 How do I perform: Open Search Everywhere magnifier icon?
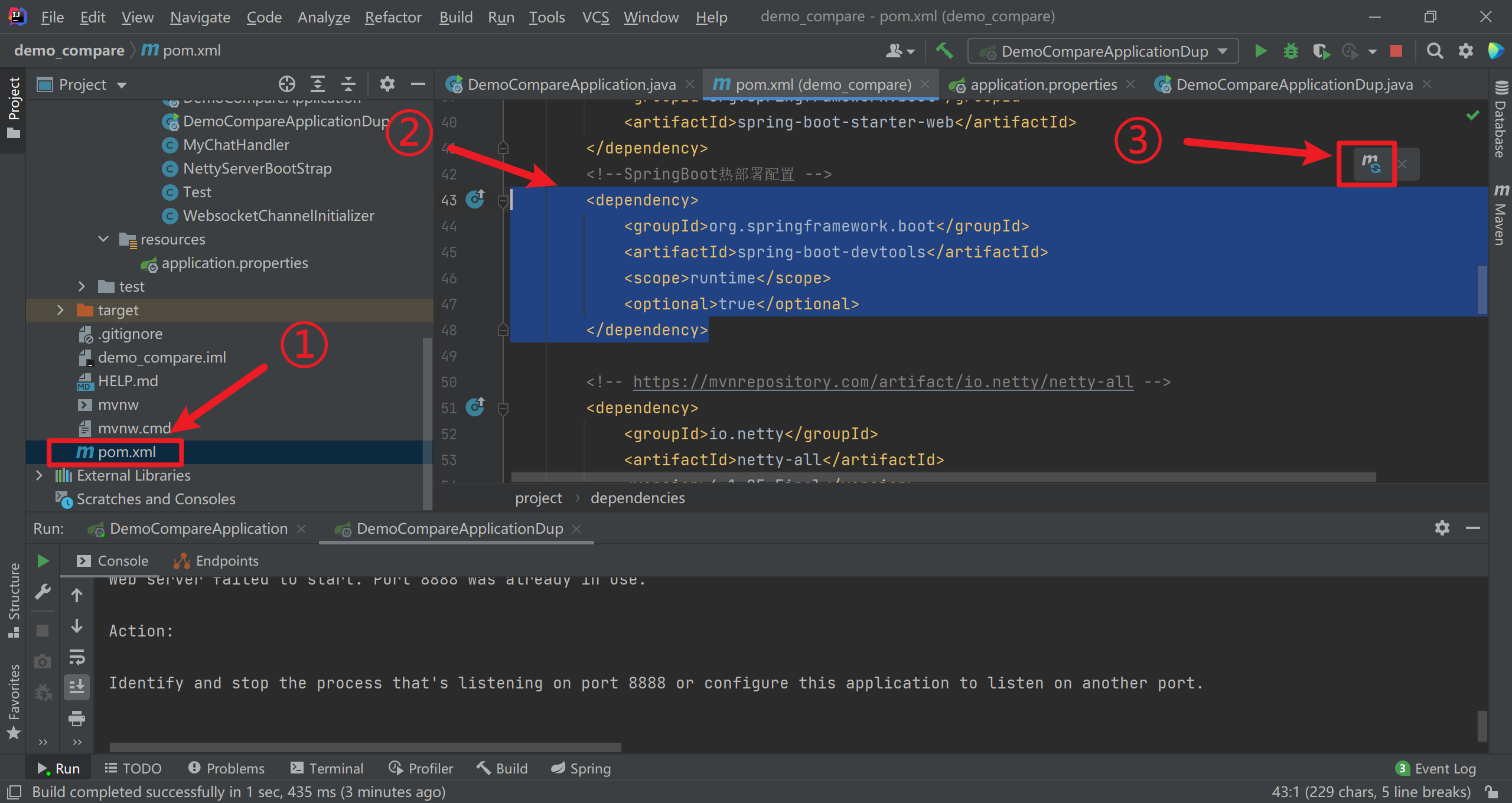pos(1435,51)
